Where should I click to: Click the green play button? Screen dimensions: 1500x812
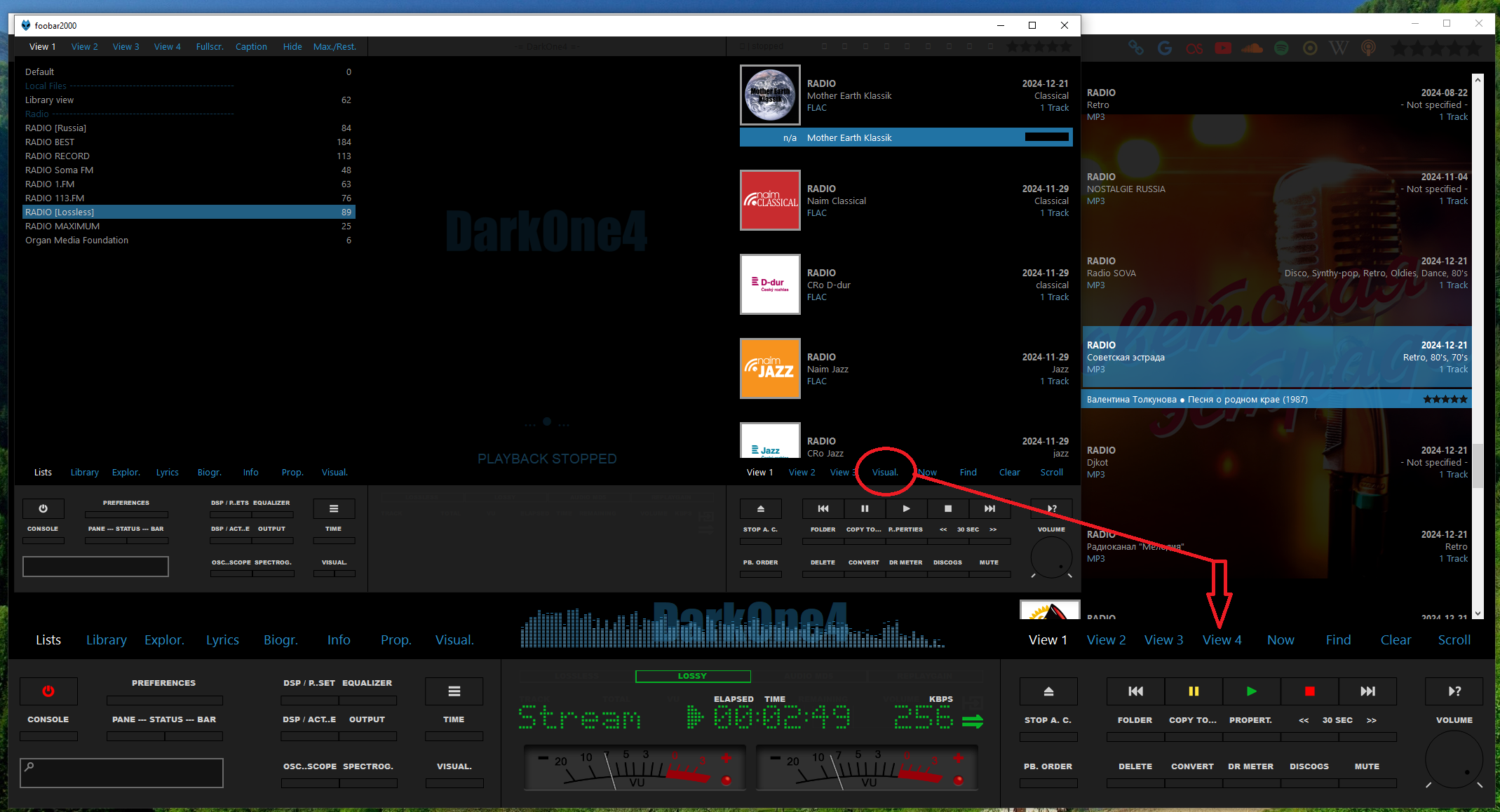[x=1251, y=691]
